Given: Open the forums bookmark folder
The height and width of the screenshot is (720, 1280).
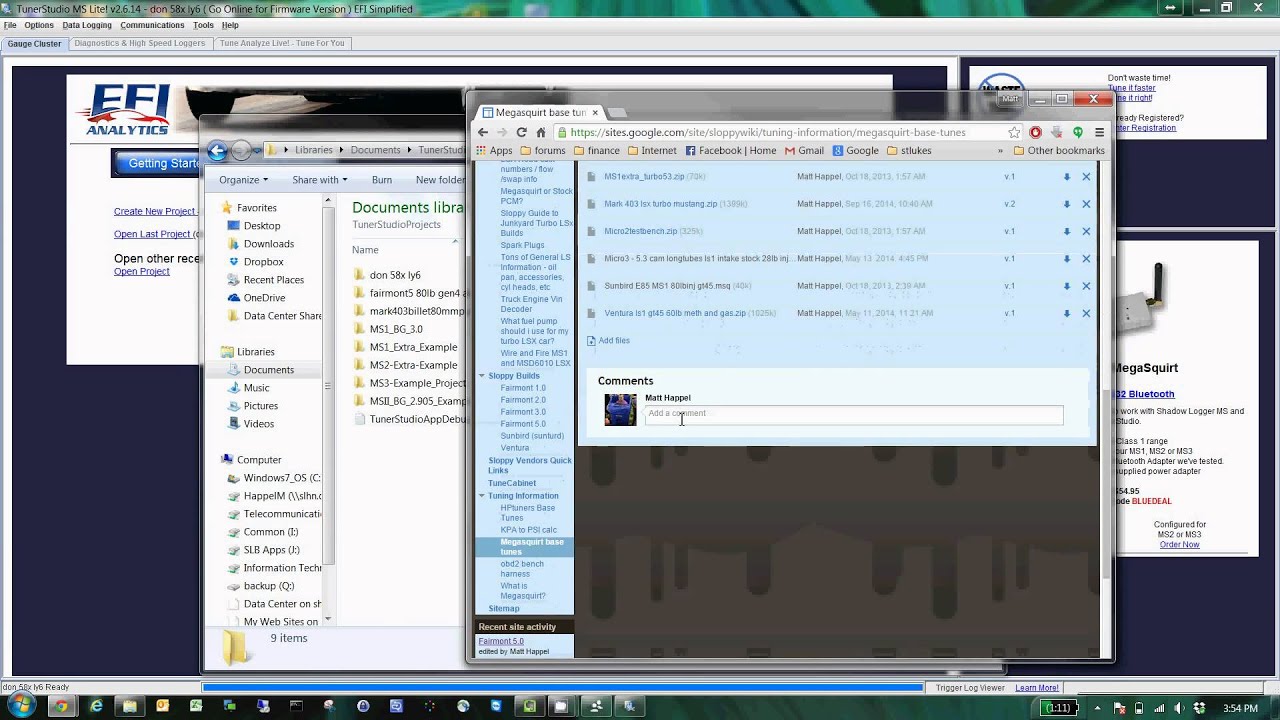Looking at the screenshot, I should pyautogui.click(x=543, y=151).
